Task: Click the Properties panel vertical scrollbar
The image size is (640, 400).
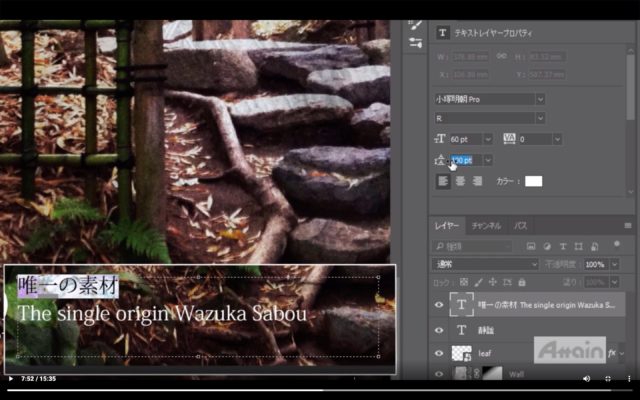Action: pyautogui.click(x=630, y=87)
